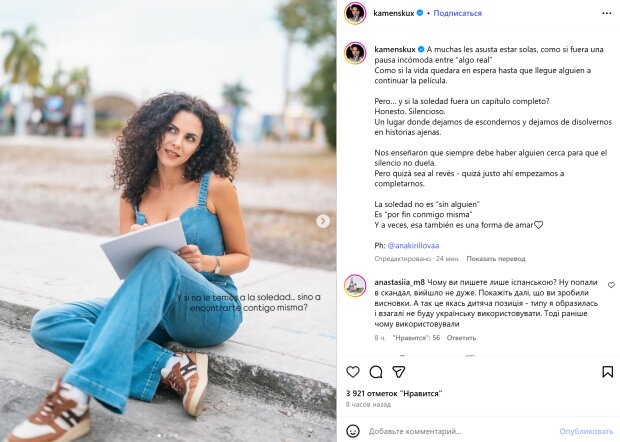This screenshot has height=442, width=620.
Task: Like anastasiia_m8's comment heart
Action: (x=611, y=285)
